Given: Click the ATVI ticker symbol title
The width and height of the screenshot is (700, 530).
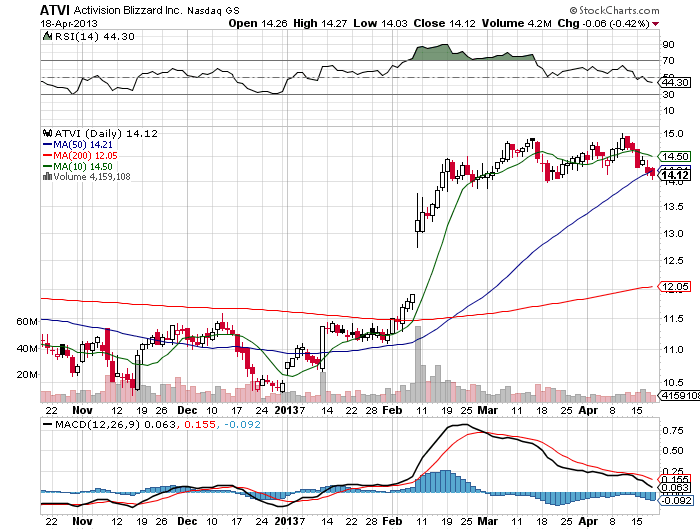Looking at the screenshot, I should coord(55,10).
